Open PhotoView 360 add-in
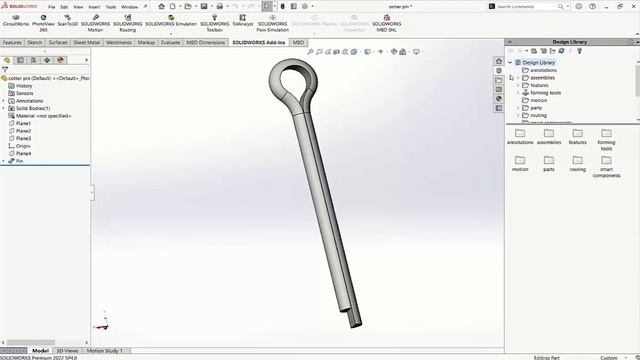The image size is (640, 360). coord(43,23)
